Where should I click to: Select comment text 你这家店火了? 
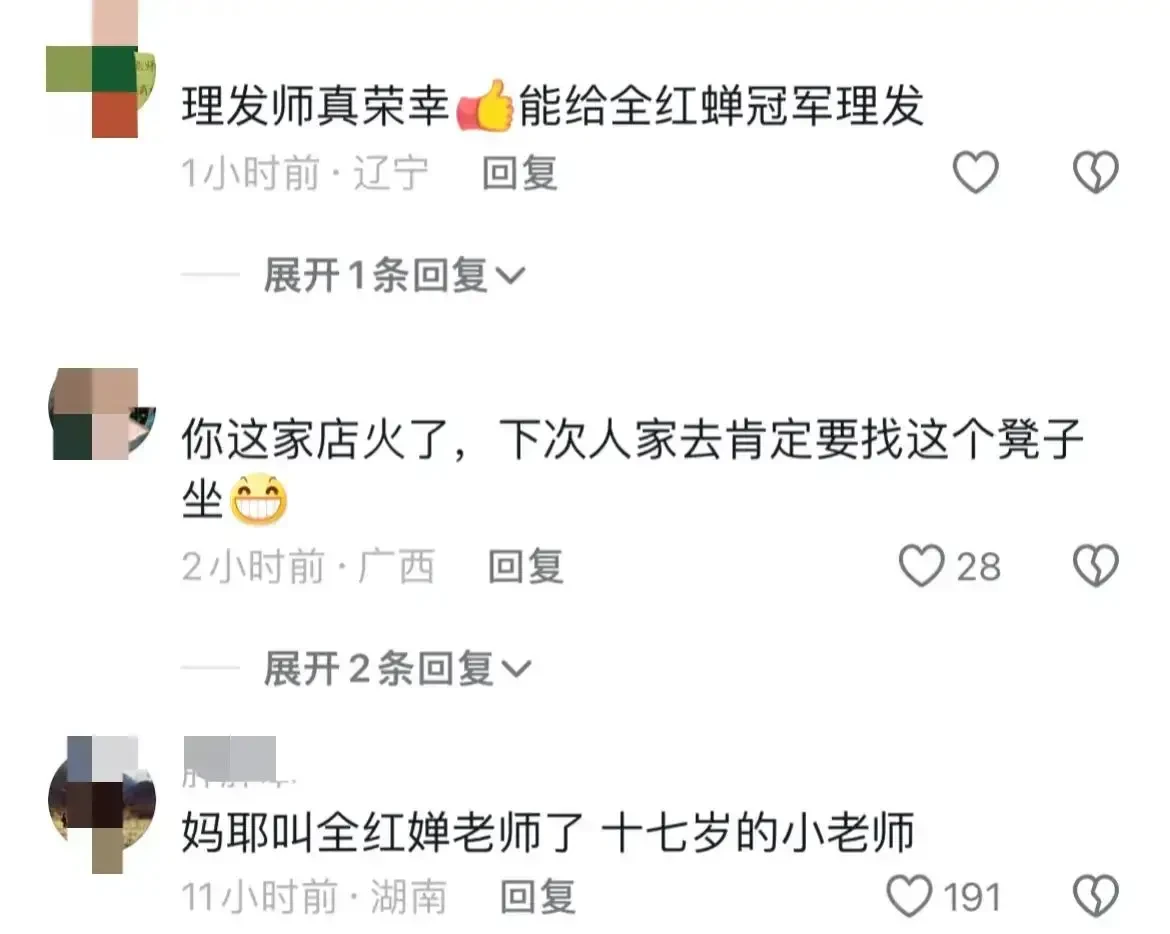tap(316, 439)
